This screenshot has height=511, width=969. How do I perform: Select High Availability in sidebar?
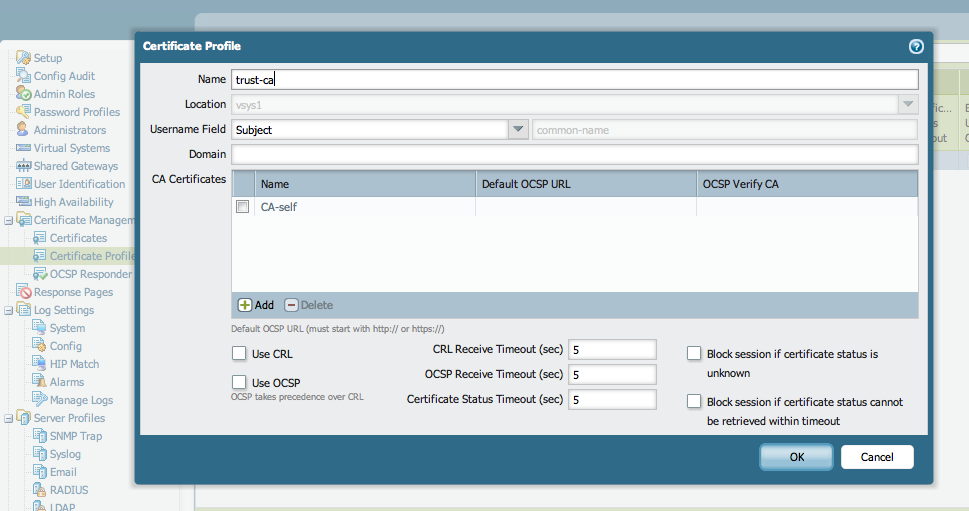click(73, 202)
